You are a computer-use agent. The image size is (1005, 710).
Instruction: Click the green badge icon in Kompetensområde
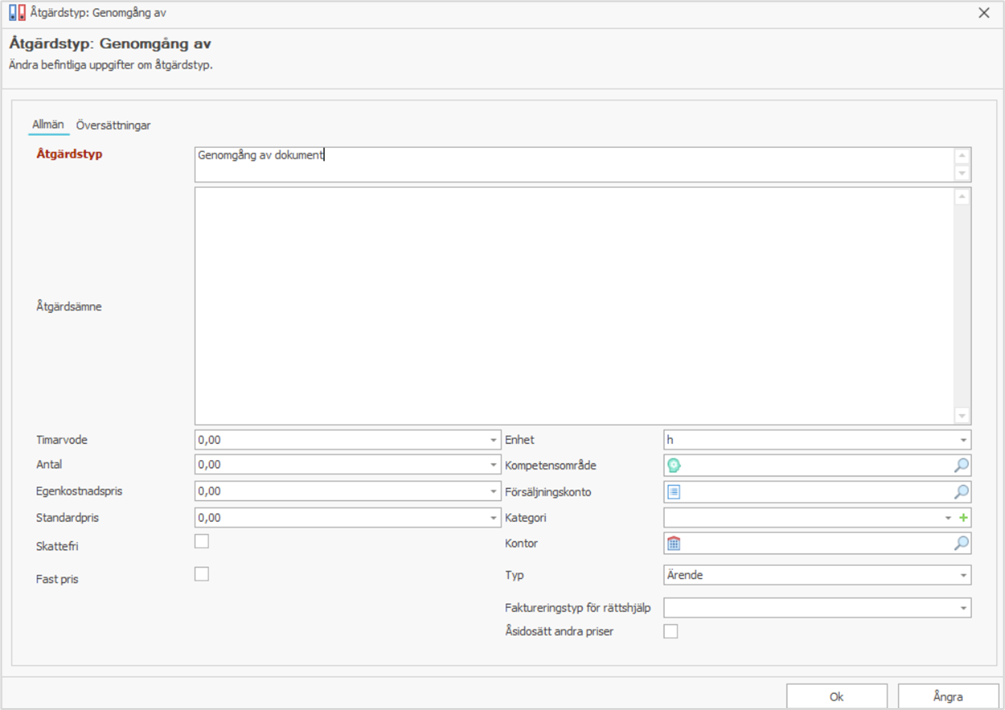point(674,465)
